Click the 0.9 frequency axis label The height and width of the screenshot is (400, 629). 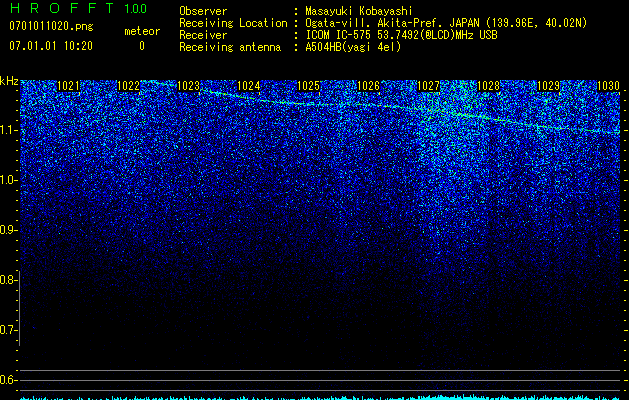click(x=8, y=230)
